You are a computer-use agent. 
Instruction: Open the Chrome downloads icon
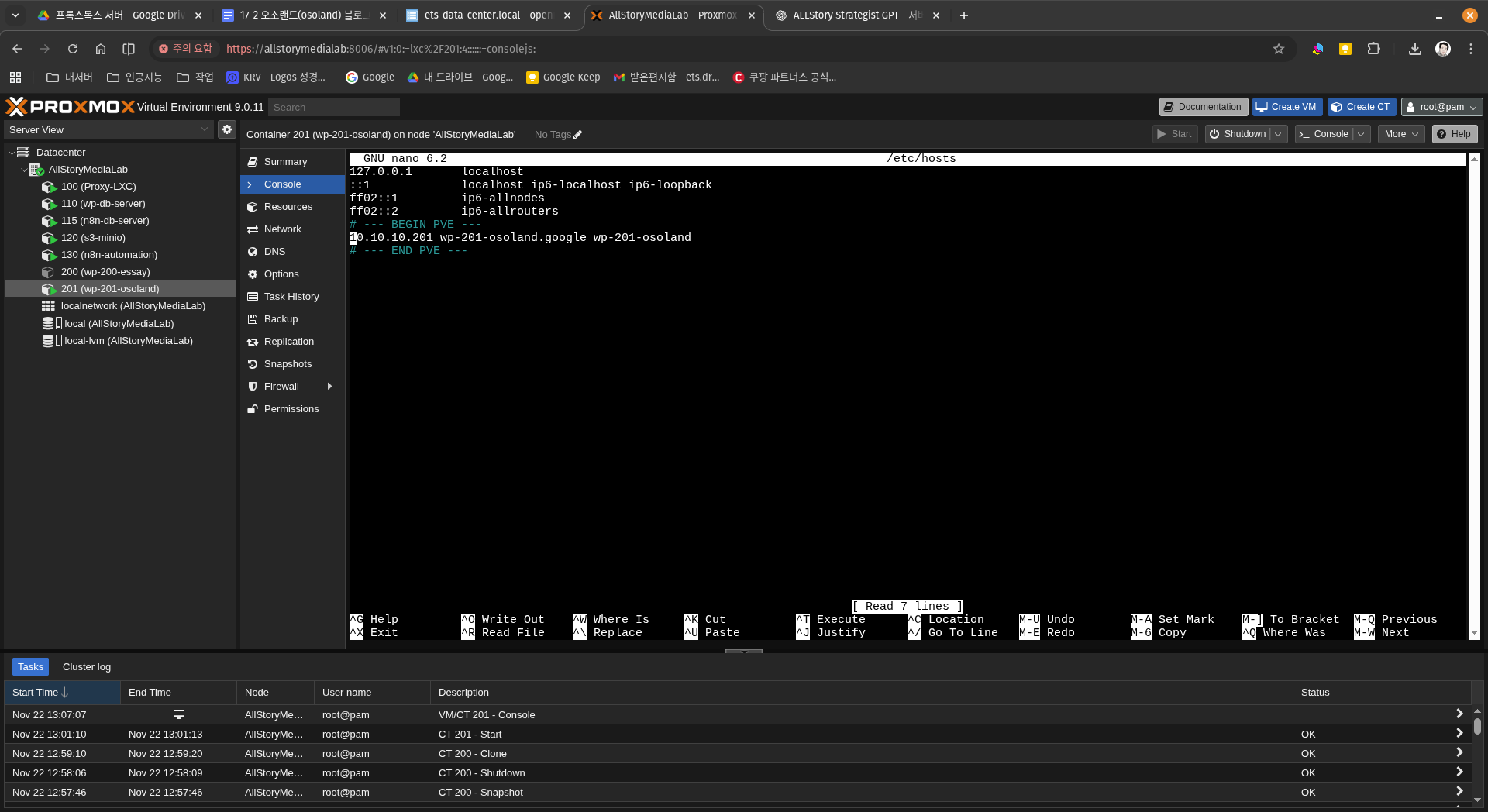(x=1414, y=49)
